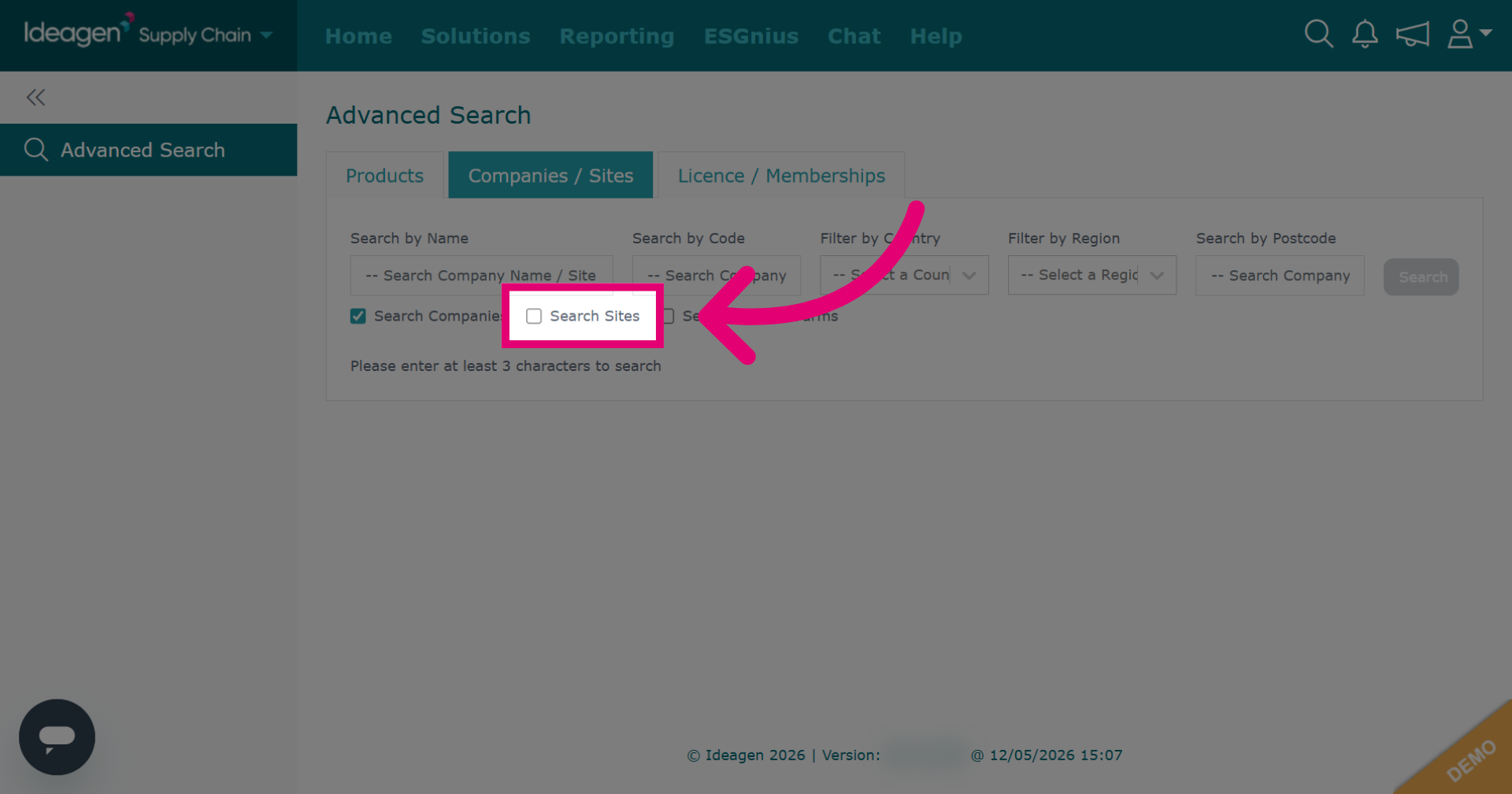Expand the Supply Chain dropdown arrow
This screenshot has height=794, width=1512.
(x=266, y=35)
